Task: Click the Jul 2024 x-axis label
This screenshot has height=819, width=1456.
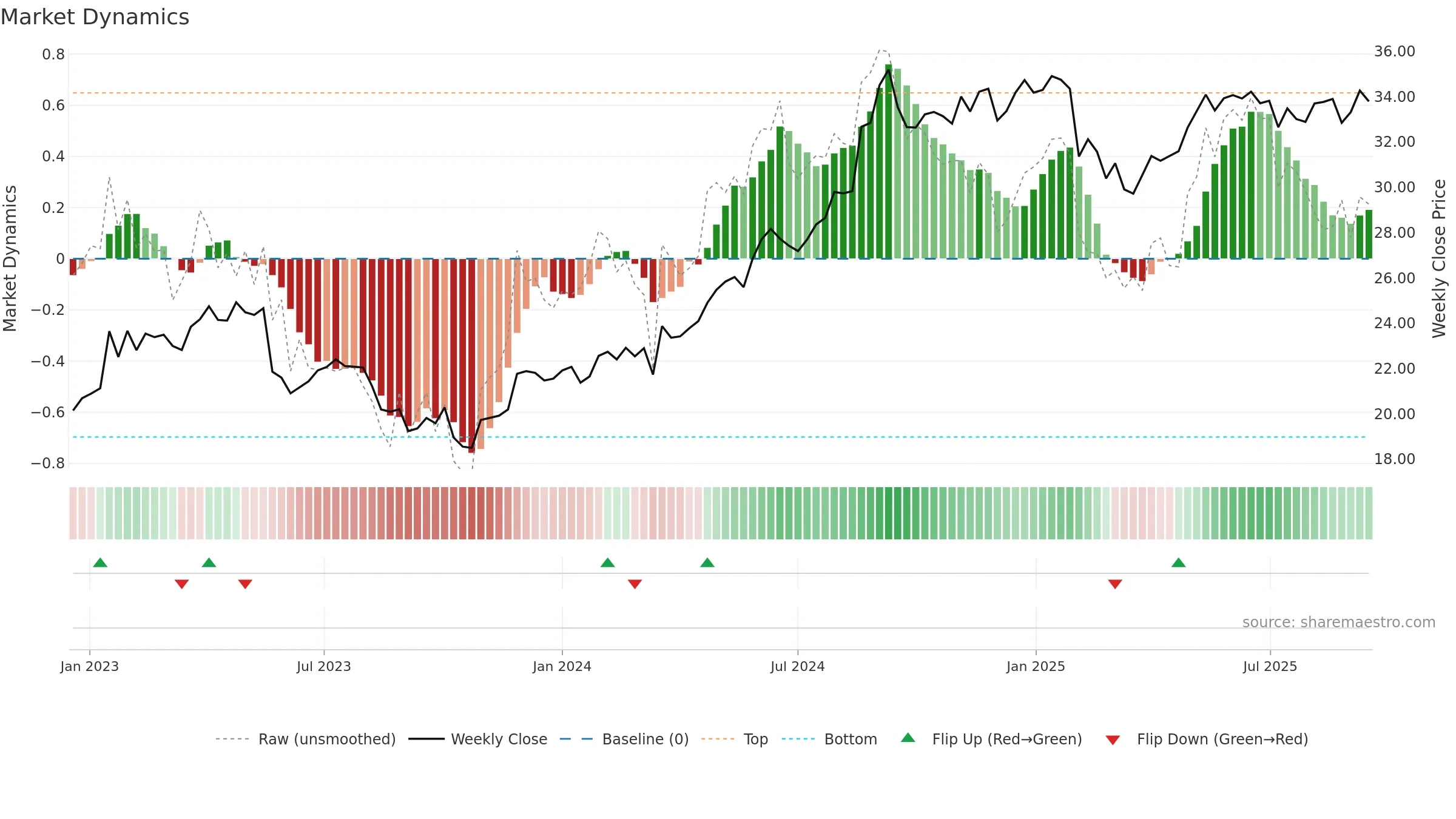Action: [798, 666]
